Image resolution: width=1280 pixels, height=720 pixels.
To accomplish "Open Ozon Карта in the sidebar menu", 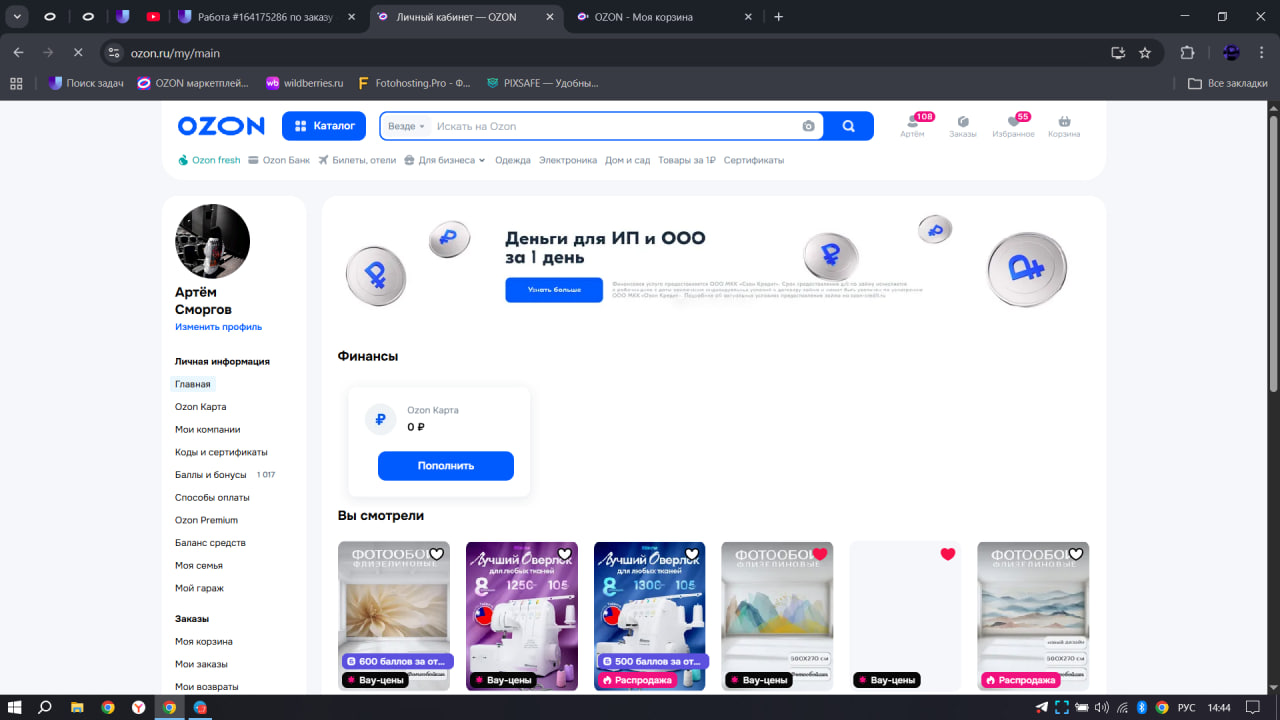I will 201,407.
